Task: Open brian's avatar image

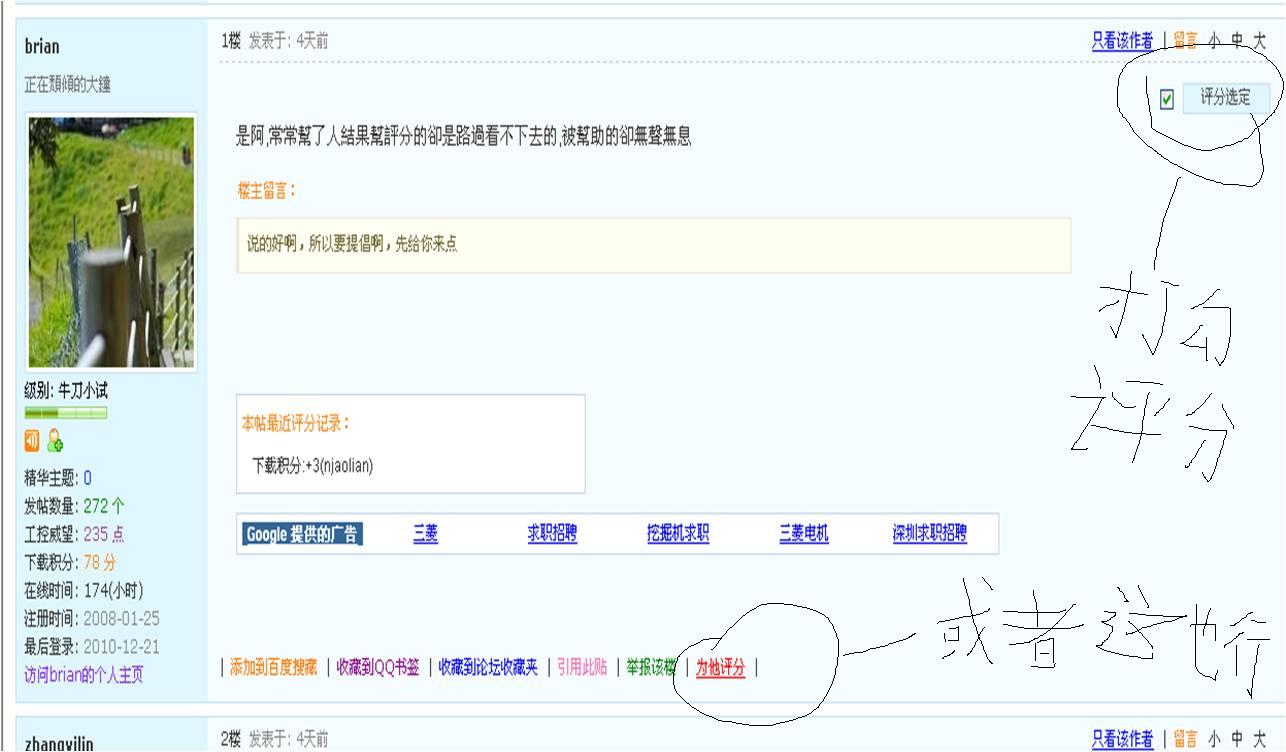Action: point(111,242)
